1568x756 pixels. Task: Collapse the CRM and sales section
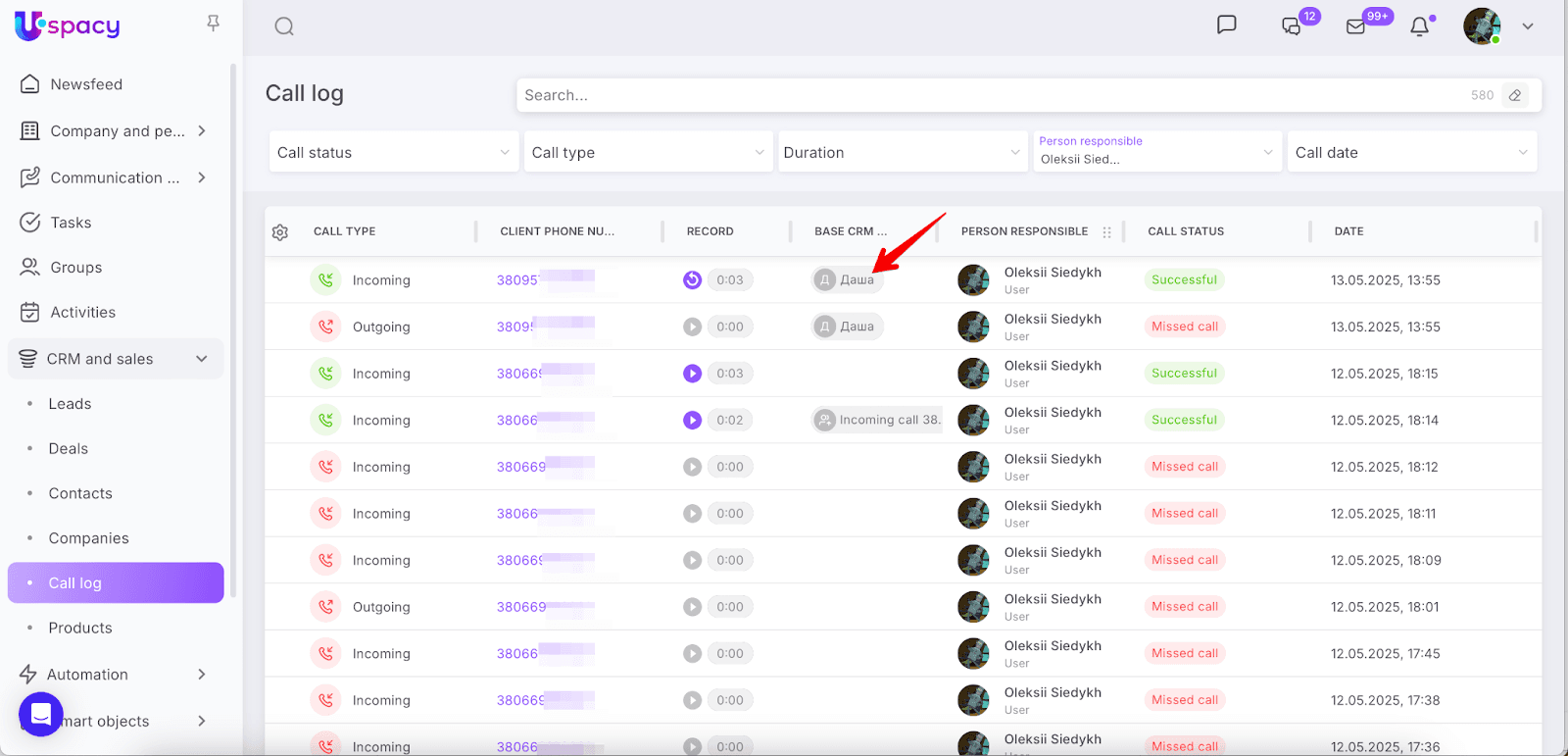coord(202,359)
